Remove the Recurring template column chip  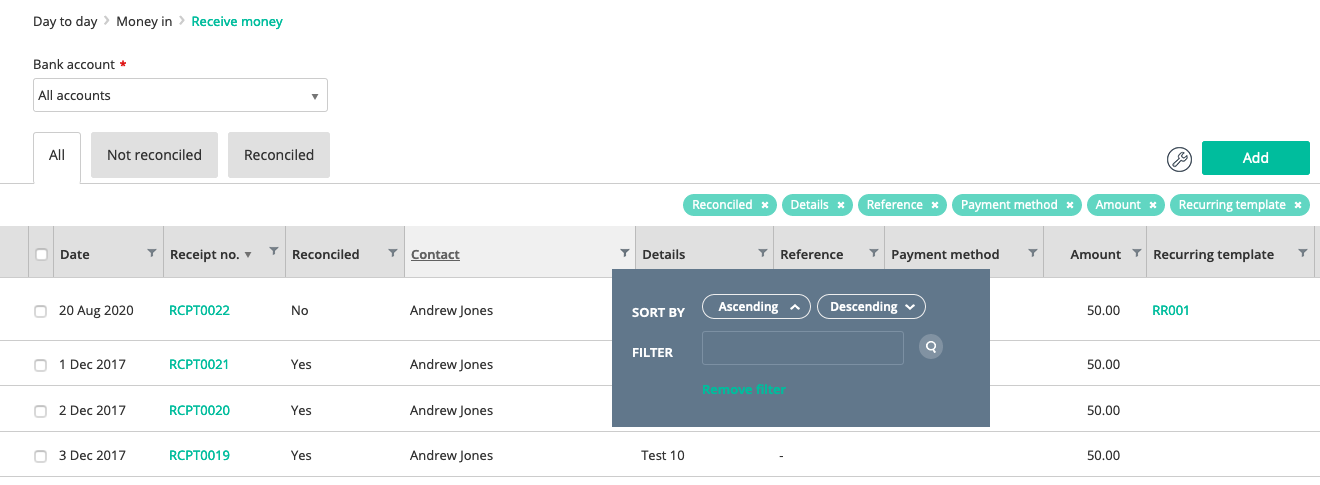(1298, 205)
